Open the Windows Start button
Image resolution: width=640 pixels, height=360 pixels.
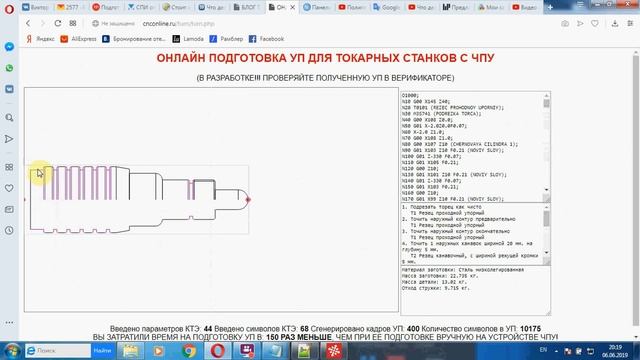tap(12, 351)
